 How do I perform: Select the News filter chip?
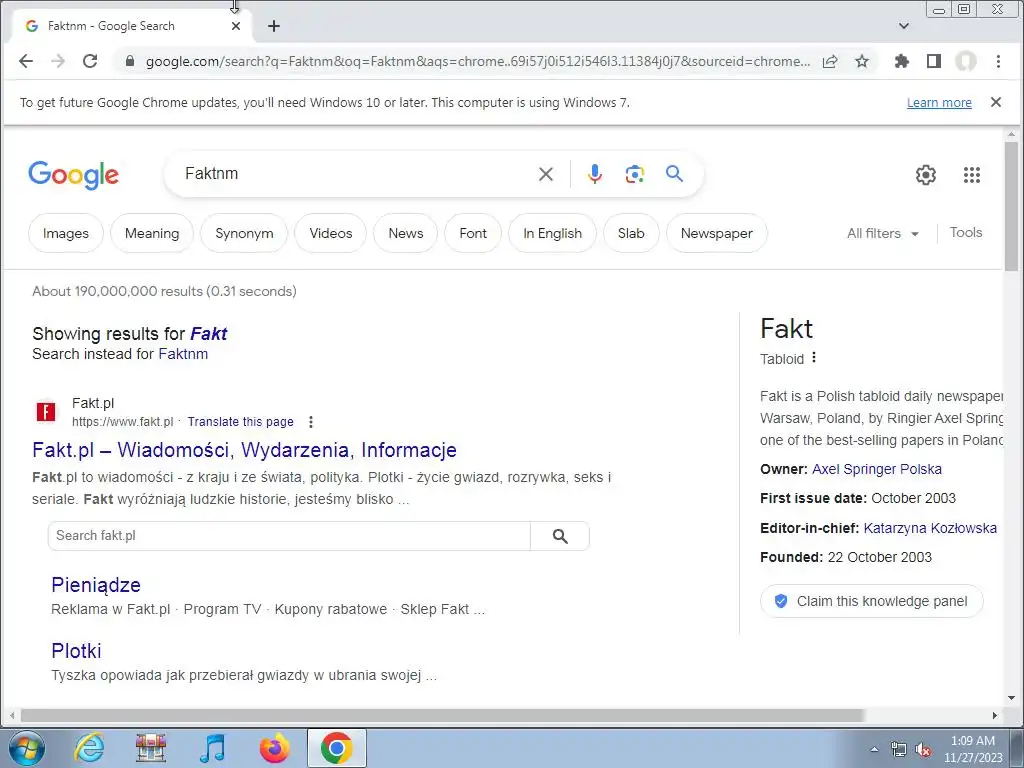pos(406,233)
